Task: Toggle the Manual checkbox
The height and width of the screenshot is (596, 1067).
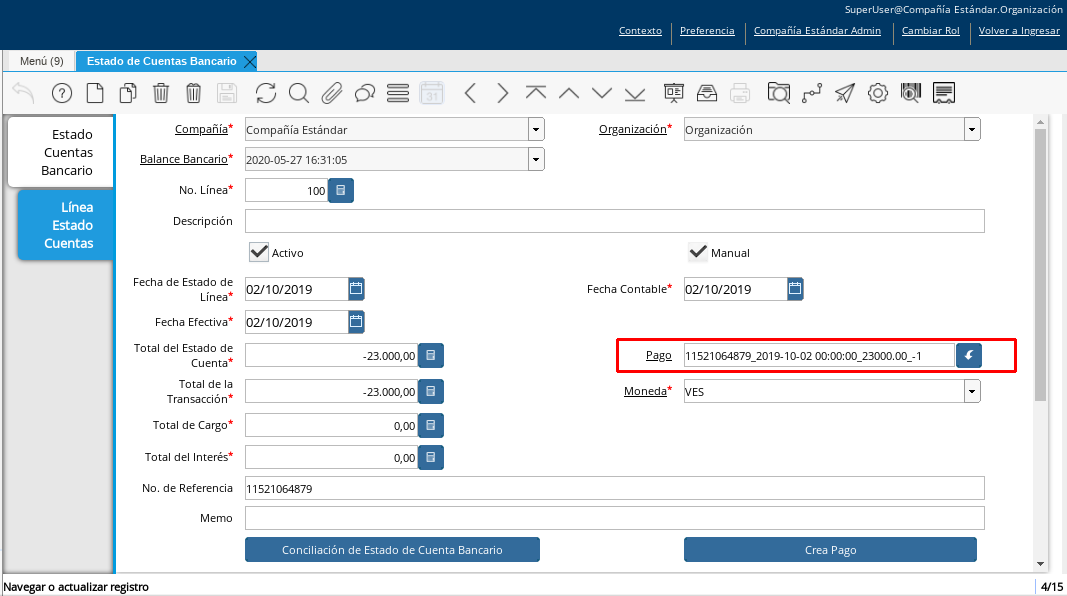Action: [698, 252]
